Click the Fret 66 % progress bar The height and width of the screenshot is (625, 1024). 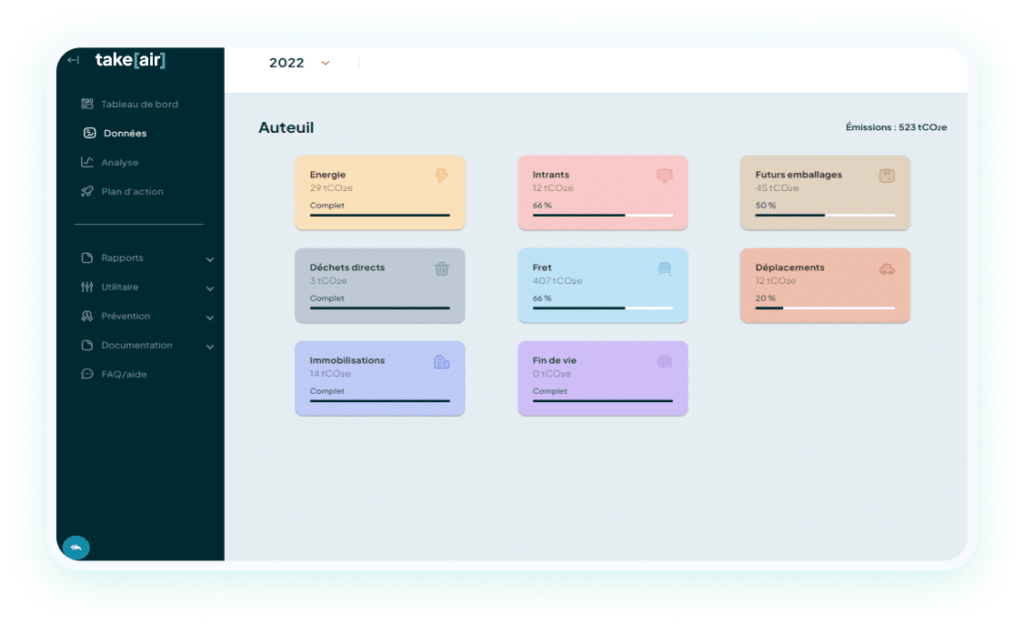(602, 308)
